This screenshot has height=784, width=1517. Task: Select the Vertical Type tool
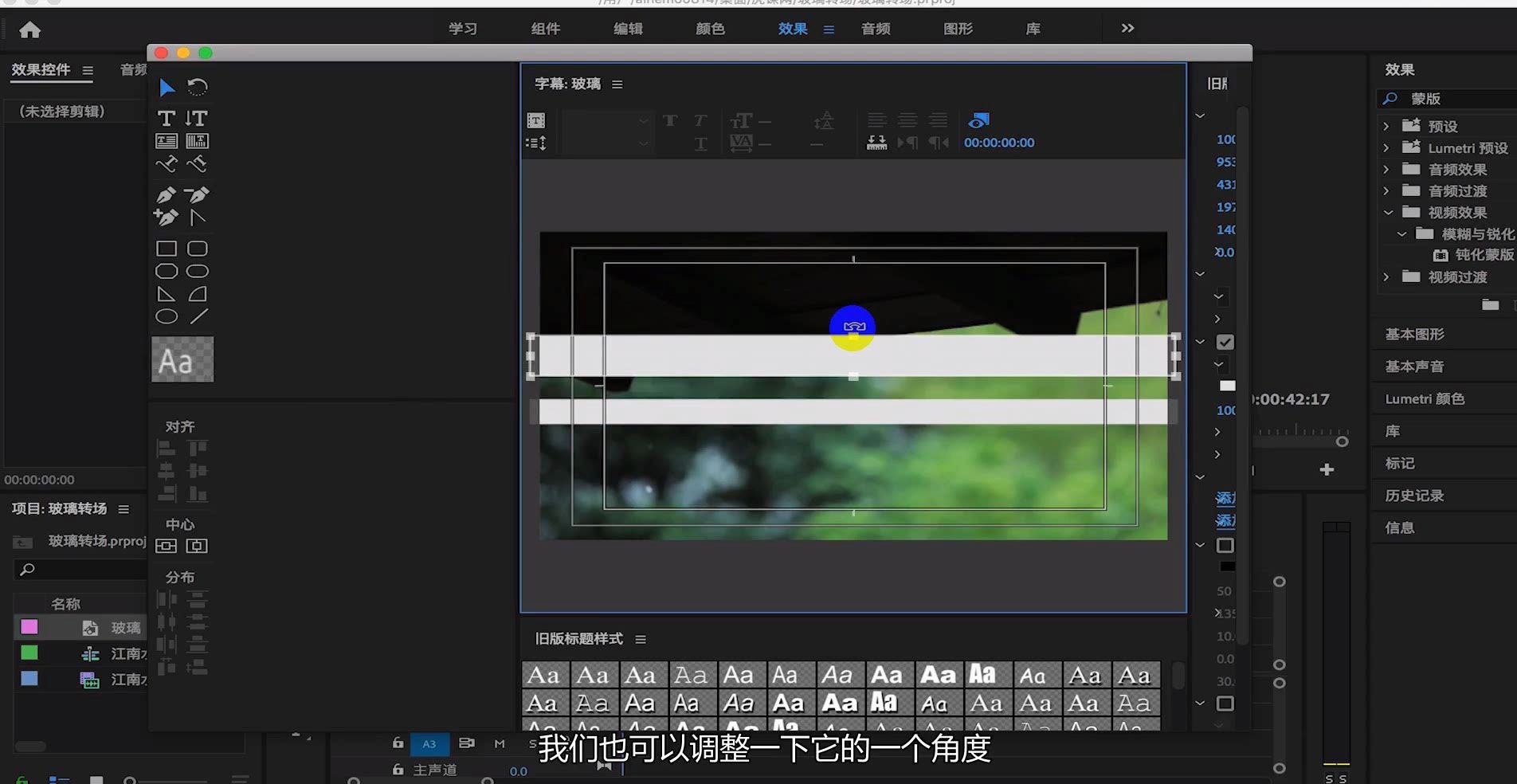coord(197,117)
